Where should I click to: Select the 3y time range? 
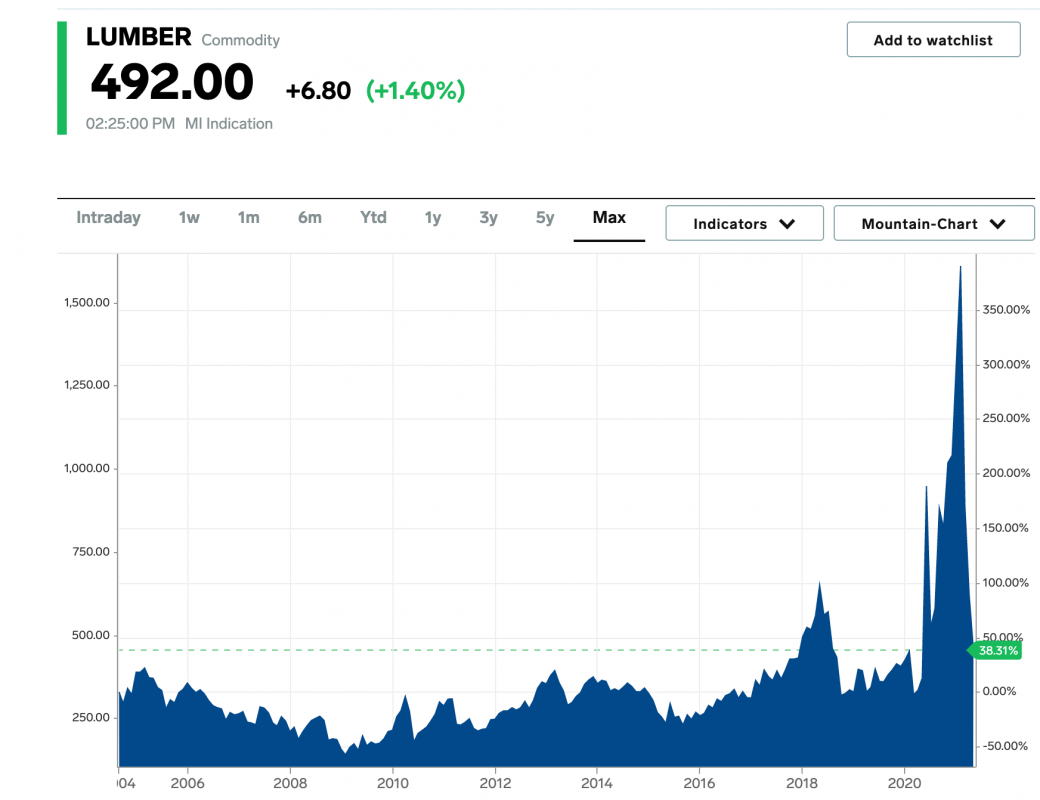tap(489, 218)
